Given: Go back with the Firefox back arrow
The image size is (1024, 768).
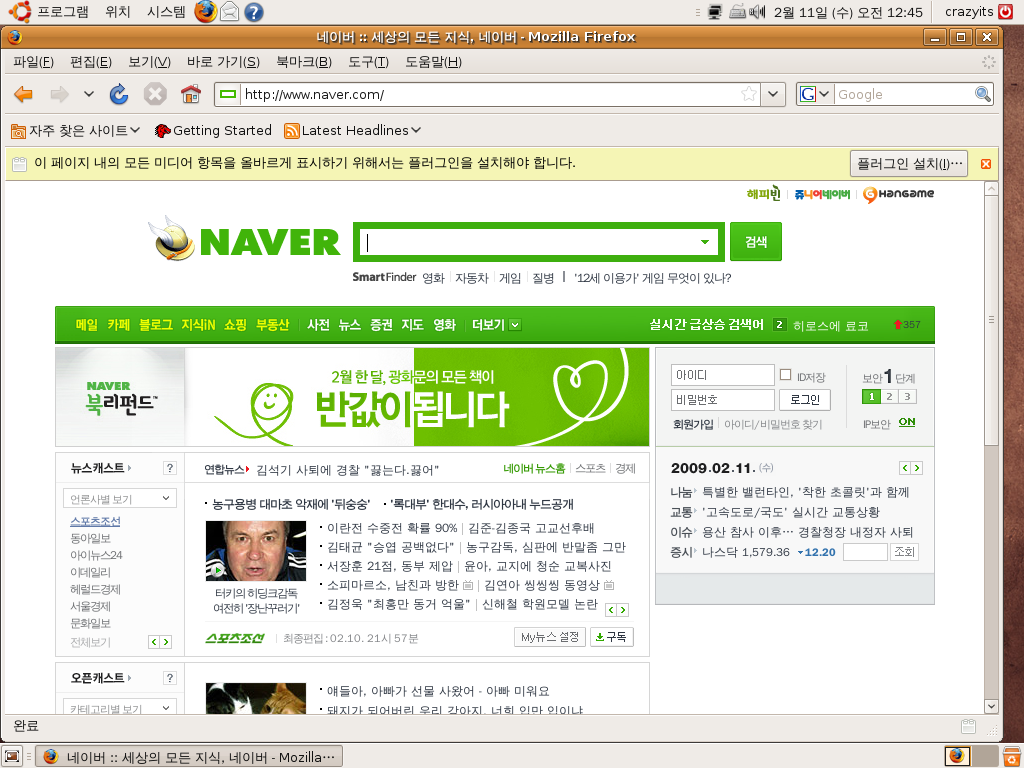Looking at the screenshot, I should click(x=24, y=95).
